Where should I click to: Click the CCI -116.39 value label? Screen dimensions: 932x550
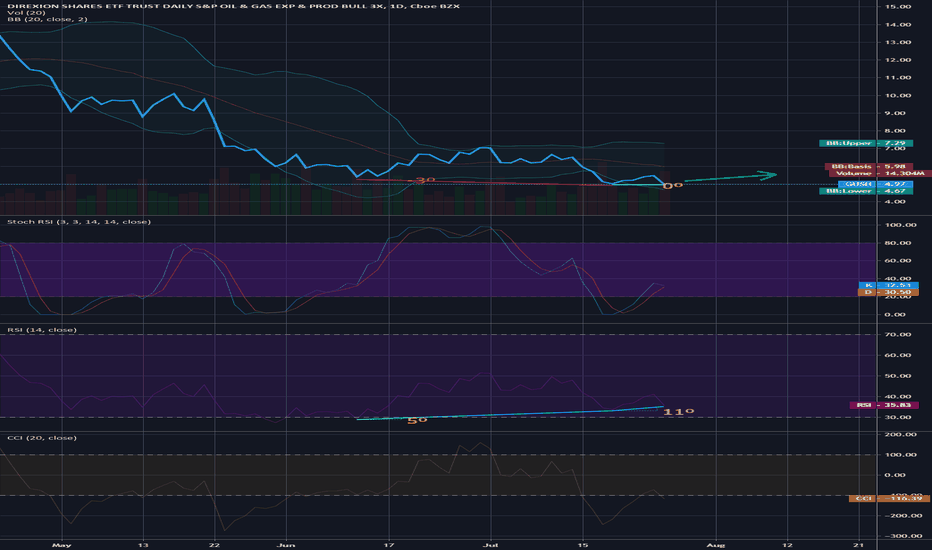click(x=889, y=498)
